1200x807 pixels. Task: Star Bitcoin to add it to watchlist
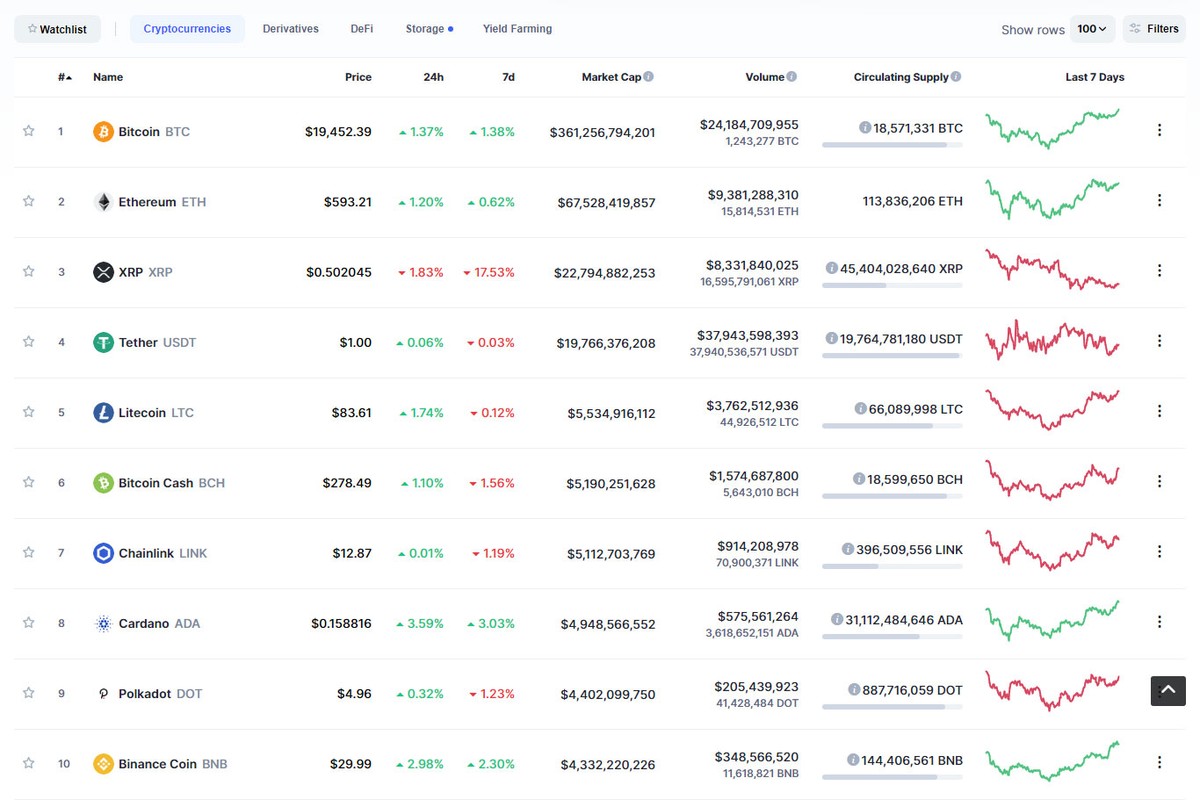29,130
